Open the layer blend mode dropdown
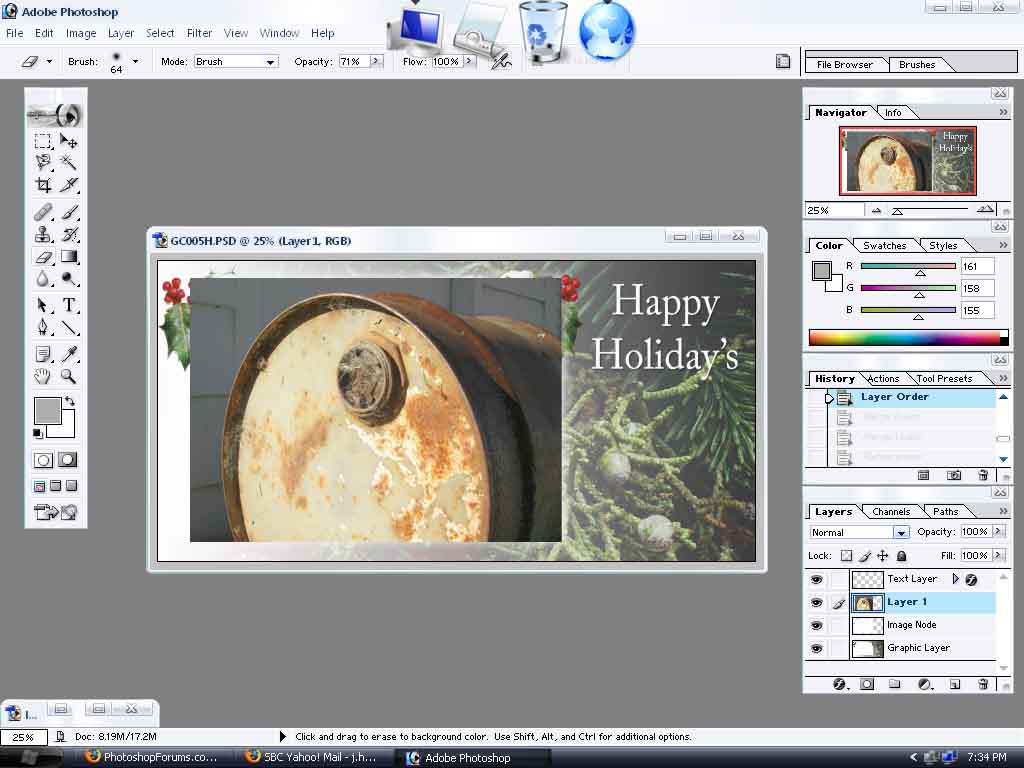 pos(859,533)
